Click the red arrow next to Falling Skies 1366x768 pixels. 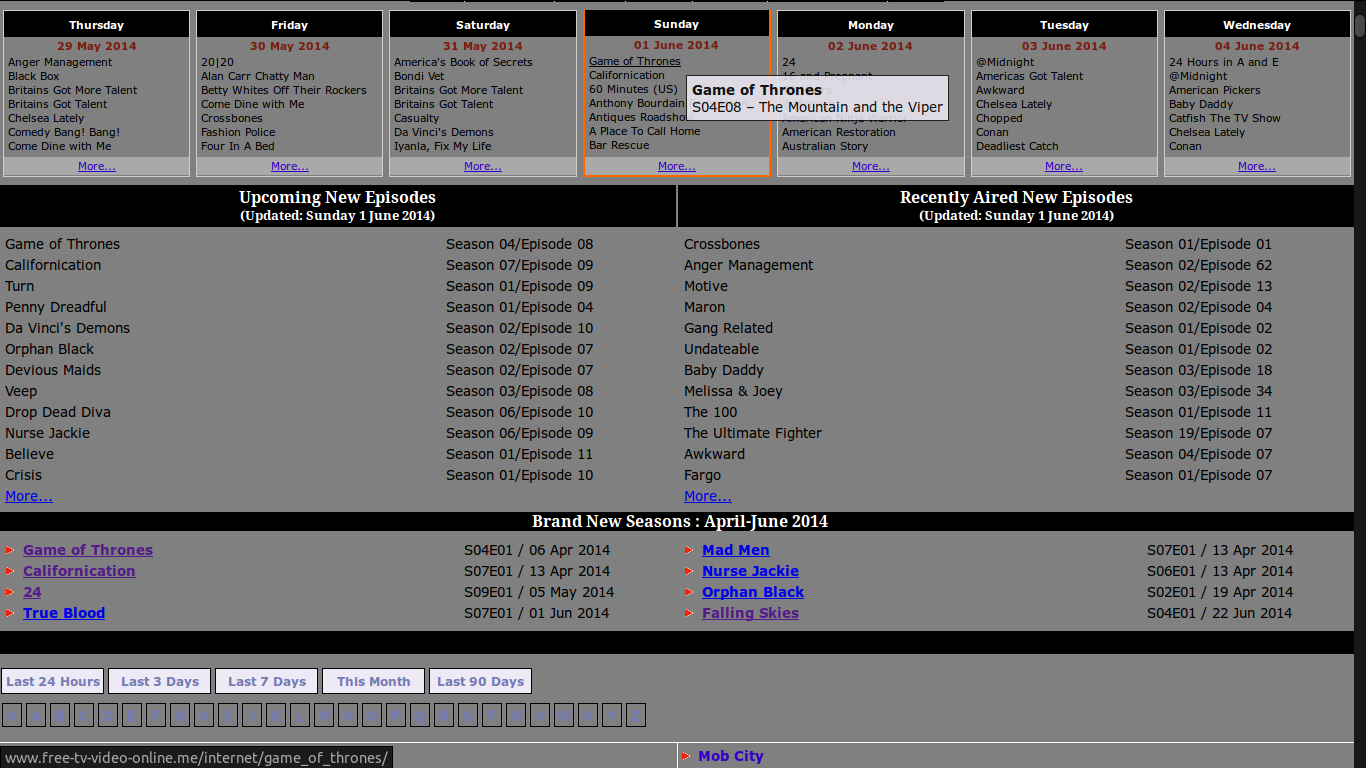tap(689, 613)
